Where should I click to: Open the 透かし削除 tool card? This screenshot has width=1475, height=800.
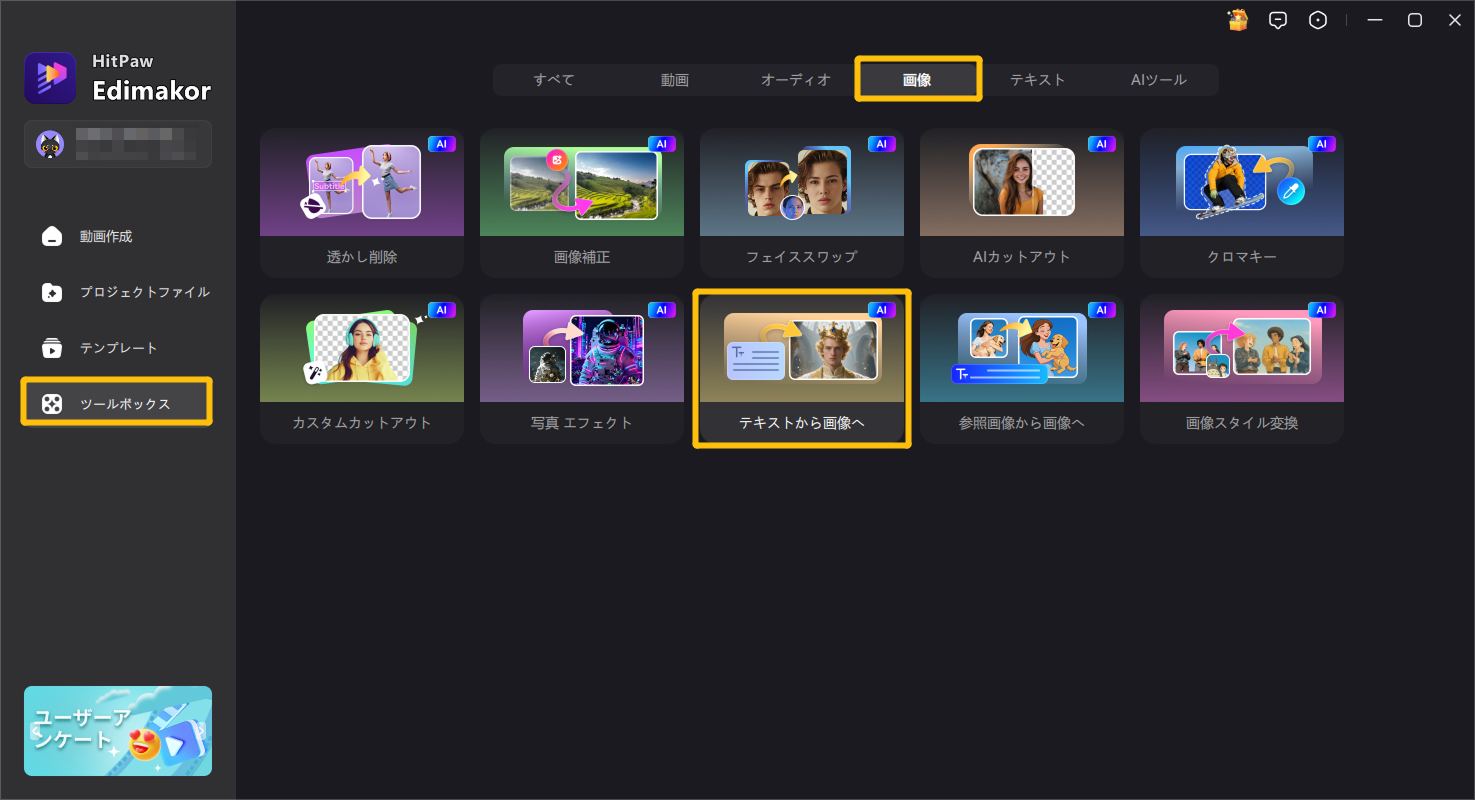click(x=361, y=203)
